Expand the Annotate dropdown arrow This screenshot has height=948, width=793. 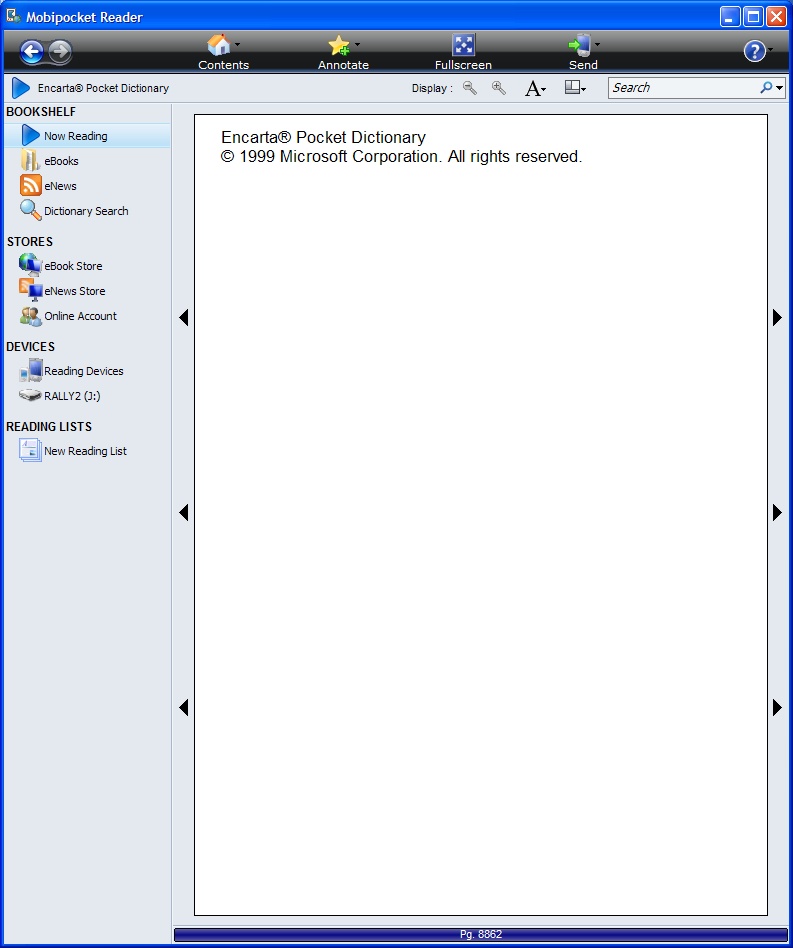(x=357, y=45)
